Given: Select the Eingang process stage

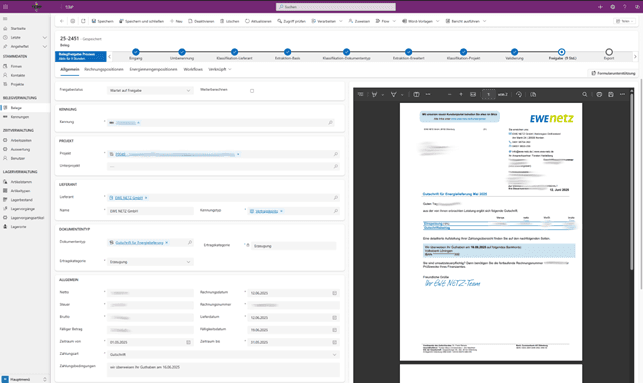Looking at the screenshot, I should pyautogui.click(x=136, y=52).
